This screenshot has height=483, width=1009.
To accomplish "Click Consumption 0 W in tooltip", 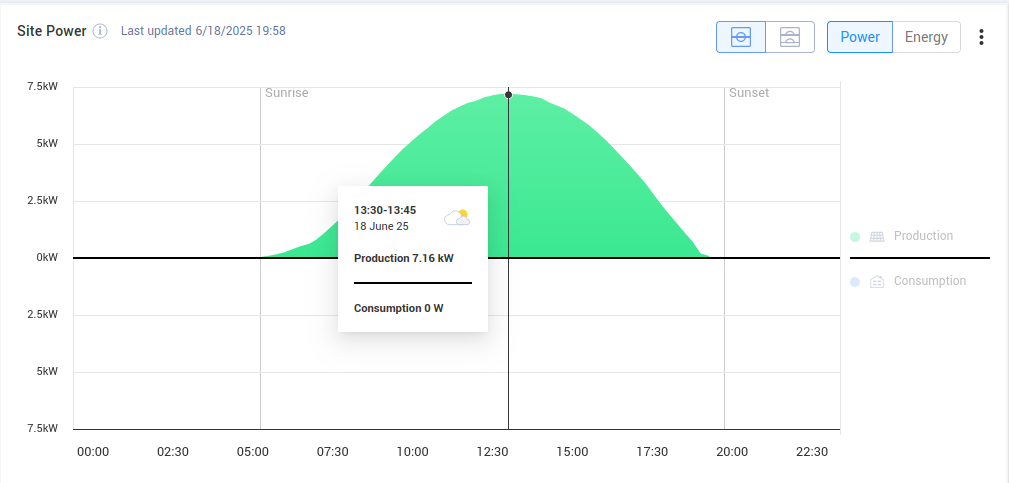I will (x=398, y=308).
